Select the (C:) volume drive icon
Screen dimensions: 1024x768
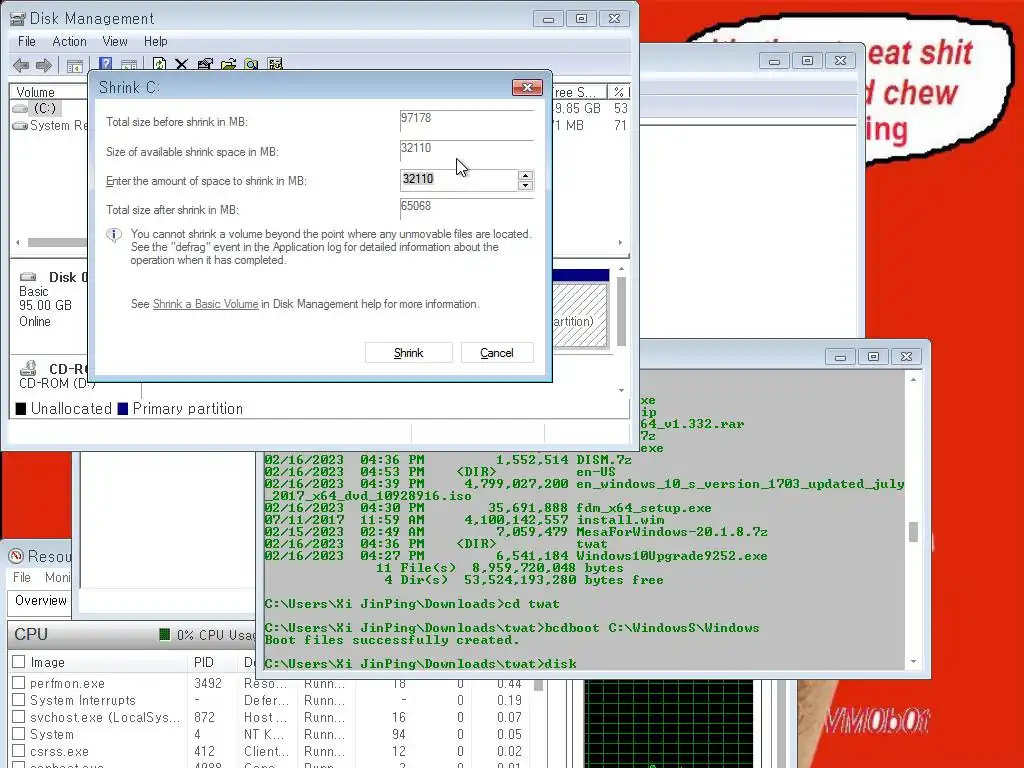(x=21, y=108)
